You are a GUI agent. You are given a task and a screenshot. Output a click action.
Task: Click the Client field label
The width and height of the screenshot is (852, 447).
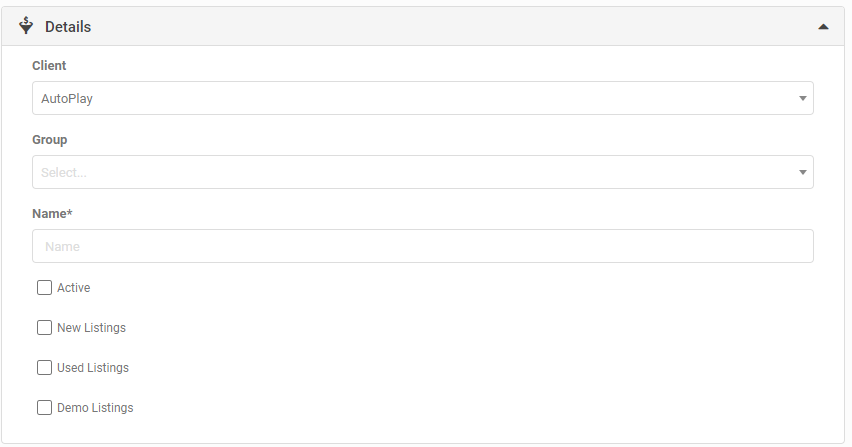(x=49, y=65)
